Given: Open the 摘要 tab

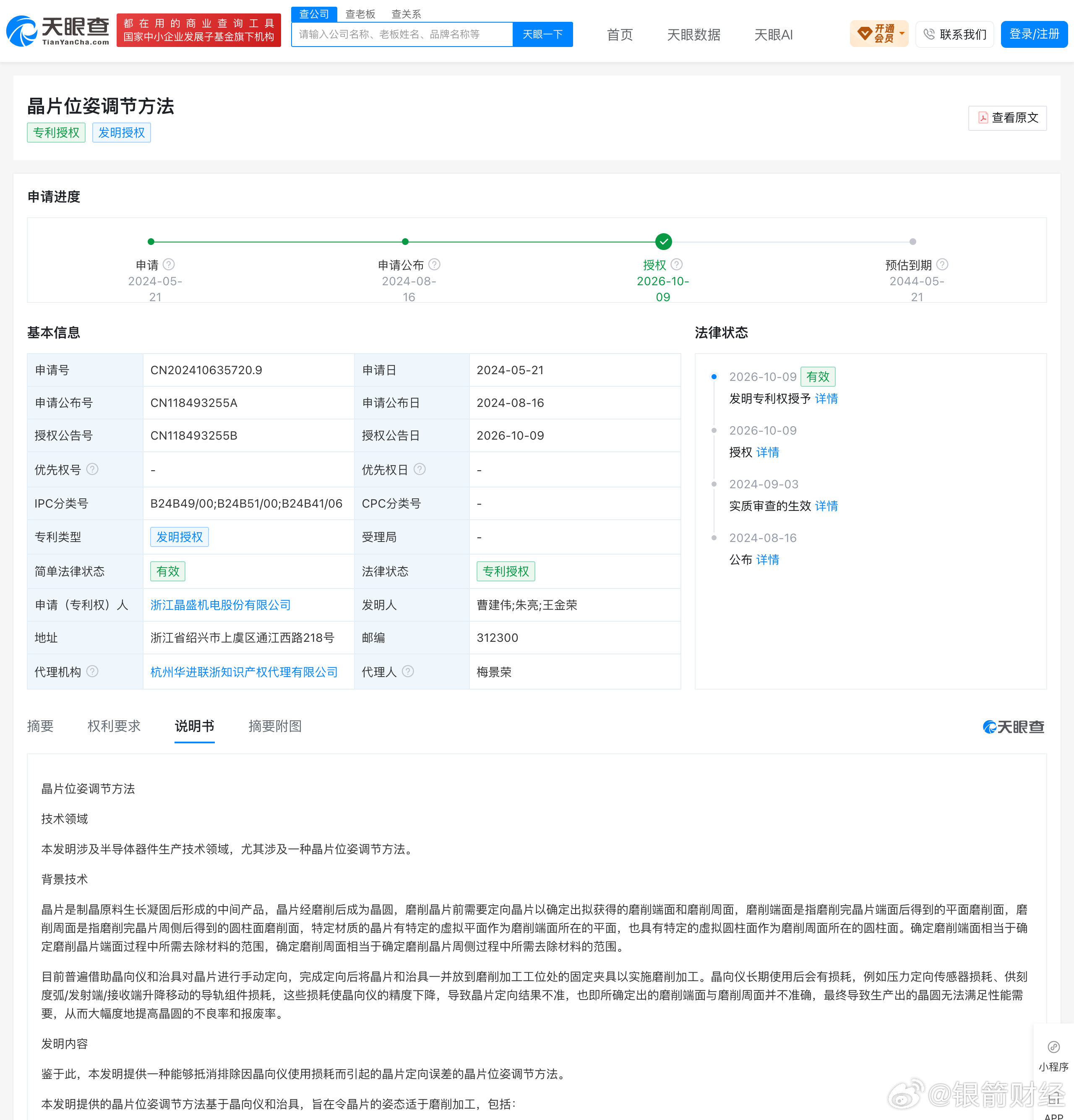Looking at the screenshot, I should point(40,726).
